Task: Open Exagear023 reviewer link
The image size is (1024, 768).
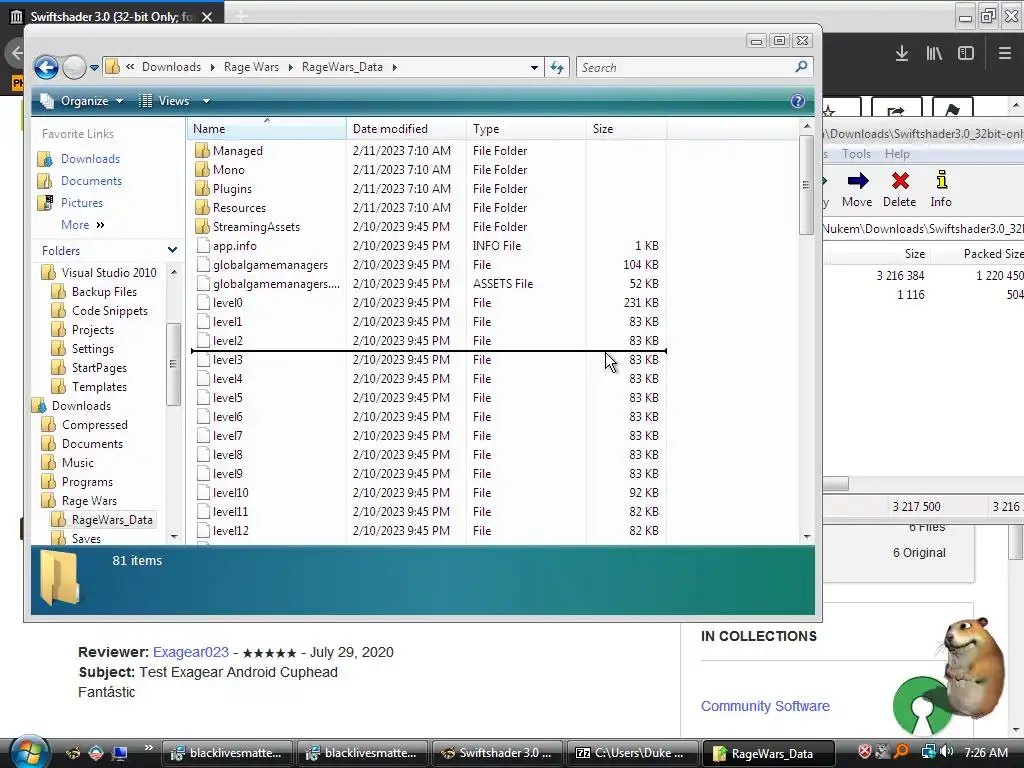Action: [x=191, y=652]
